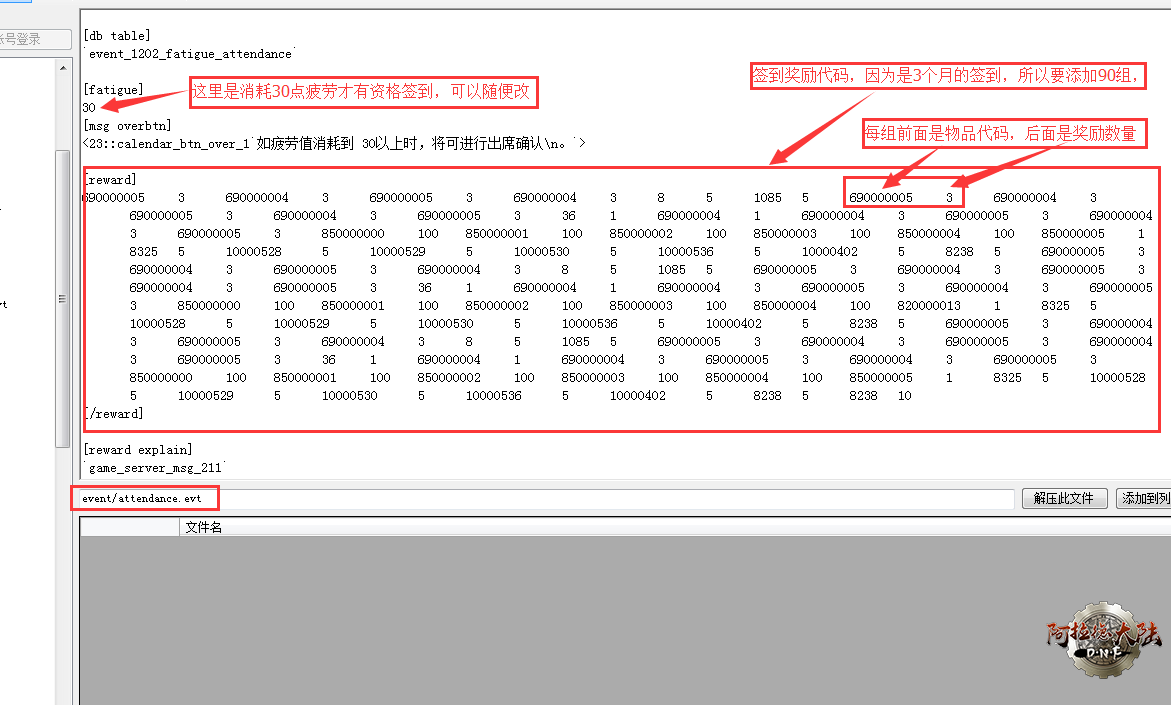Click the [reward explain] section header
Image resolution: width=1171 pixels, height=705 pixels.
[x=138, y=450]
